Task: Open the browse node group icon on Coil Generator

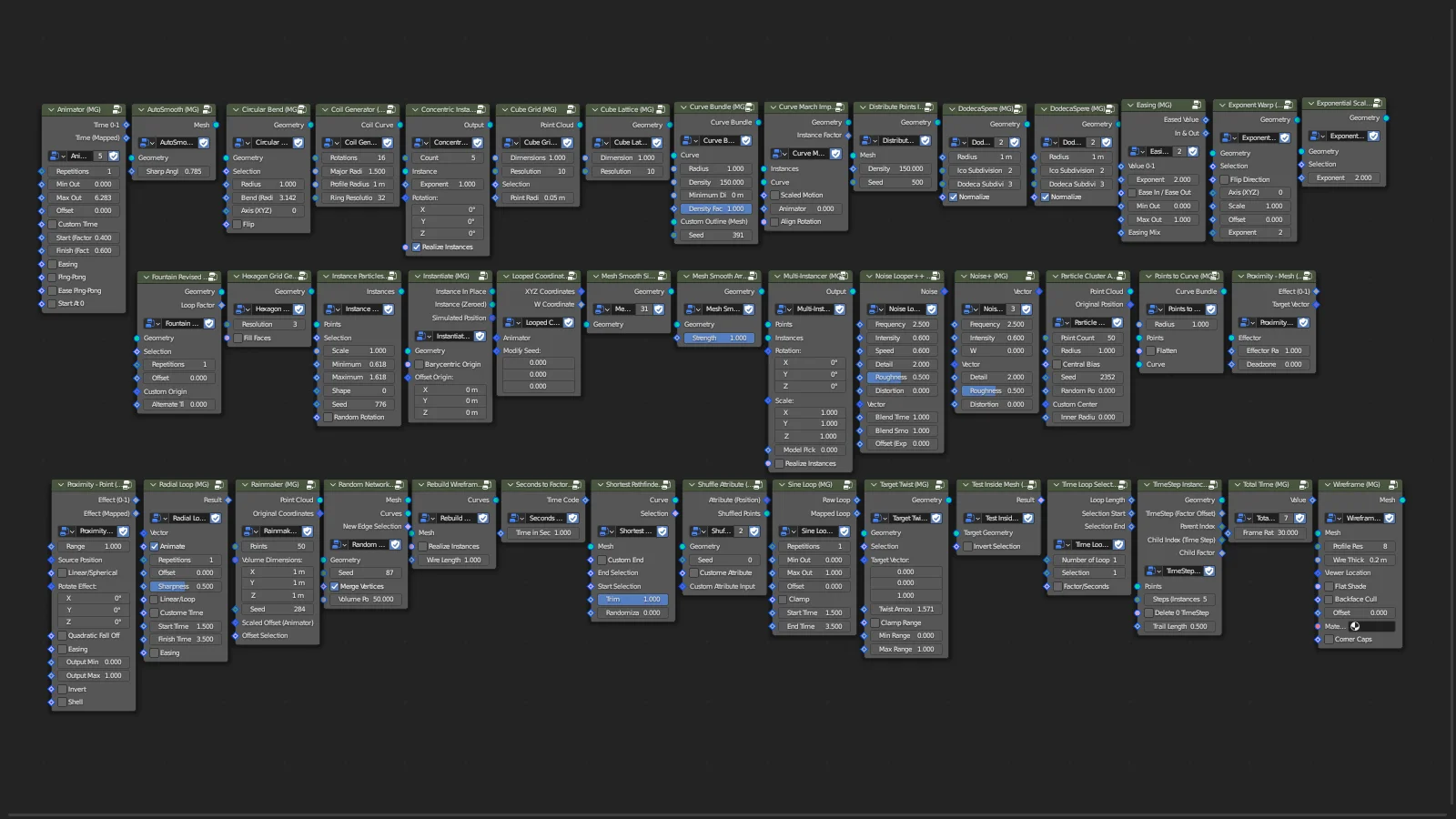Action: pos(329,142)
